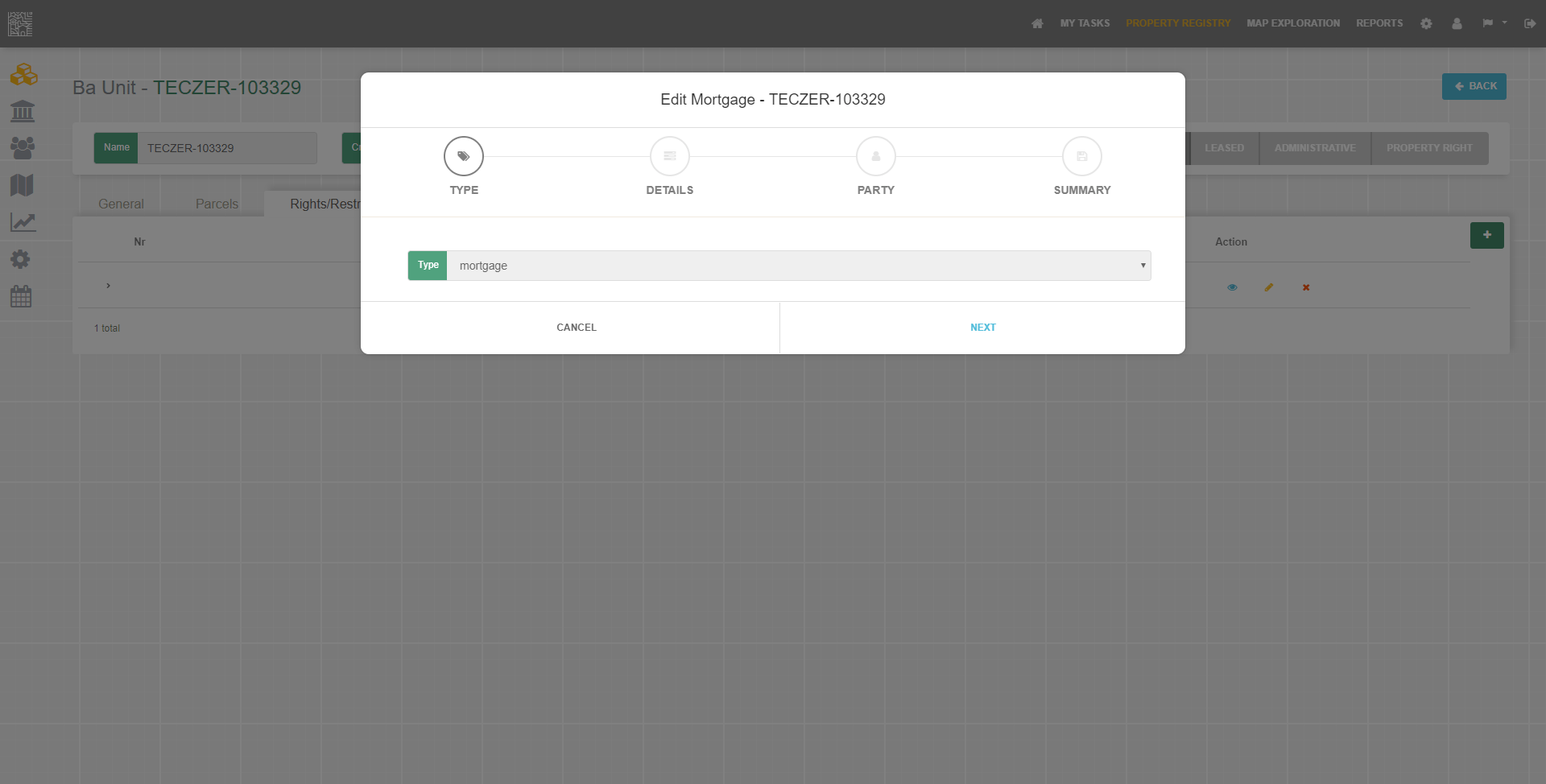This screenshot has height=784, width=1546.
Task: Click the TECZER-103329 Name input field
Action: [x=227, y=148]
